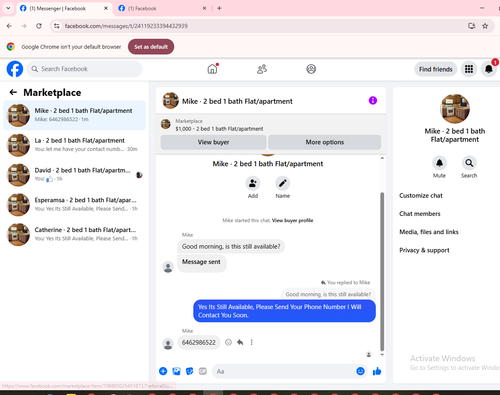Open the Chrome tab search dropdown arrow

tap(8, 8)
